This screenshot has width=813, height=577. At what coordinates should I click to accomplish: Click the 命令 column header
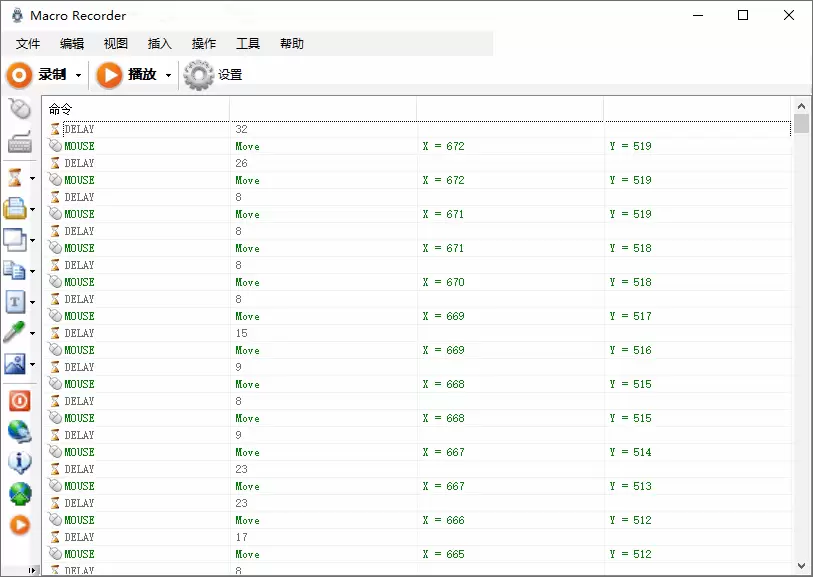136,109
